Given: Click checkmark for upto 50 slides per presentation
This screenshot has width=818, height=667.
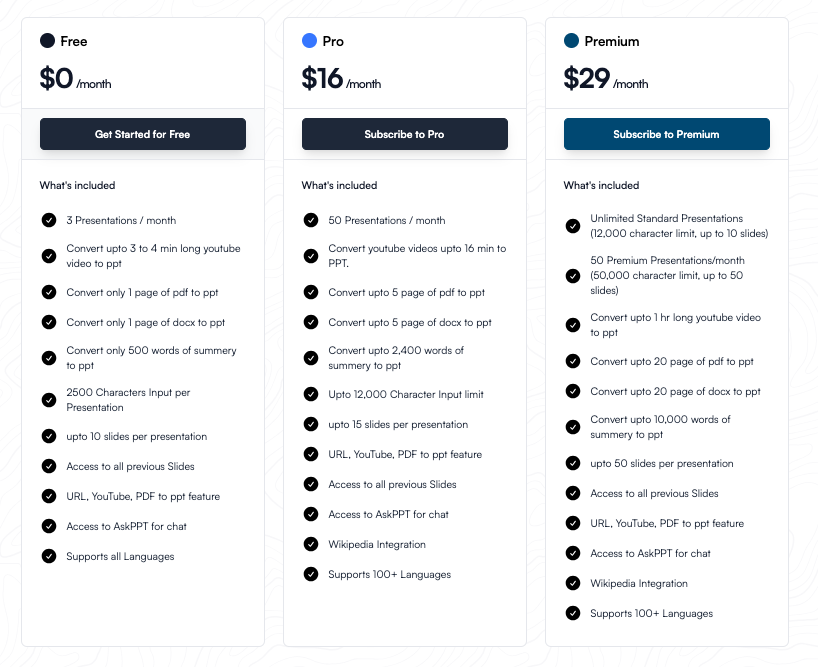Looking at the screenshot, I should [573, 463].
